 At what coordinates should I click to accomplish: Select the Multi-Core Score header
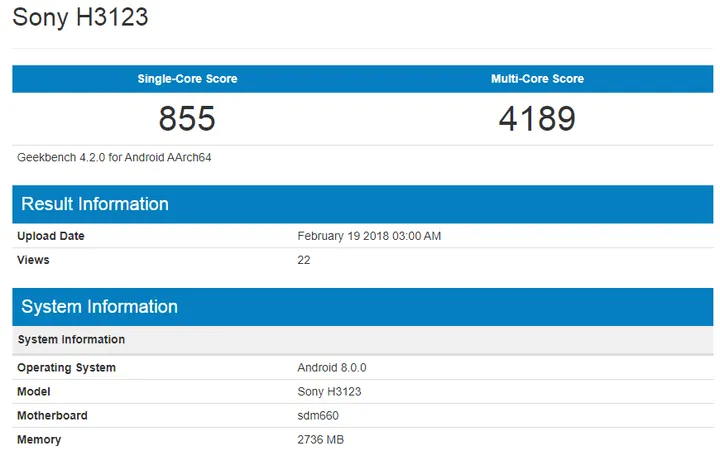(537, 79)
